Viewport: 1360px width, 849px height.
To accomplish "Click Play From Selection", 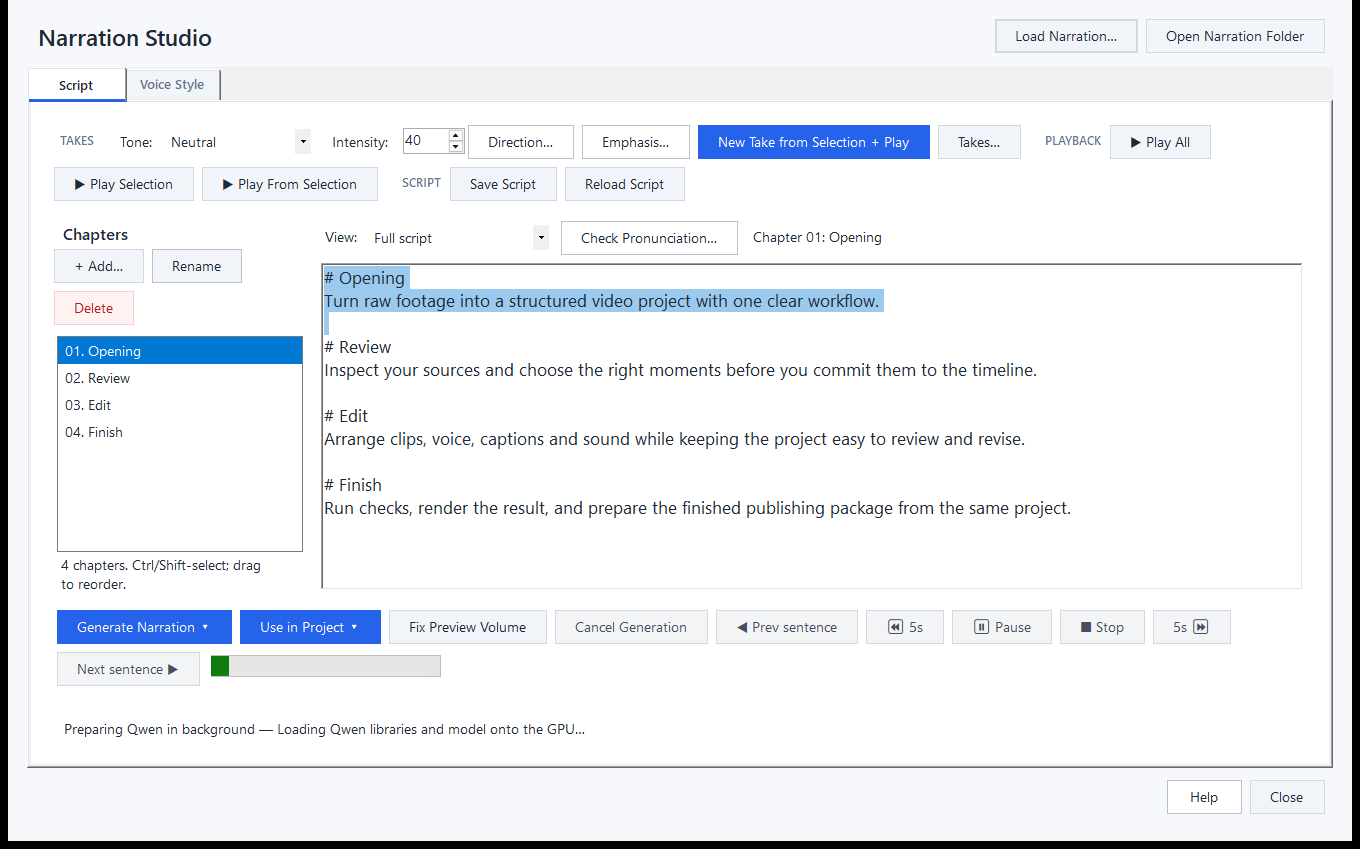I will pos(290,184).
